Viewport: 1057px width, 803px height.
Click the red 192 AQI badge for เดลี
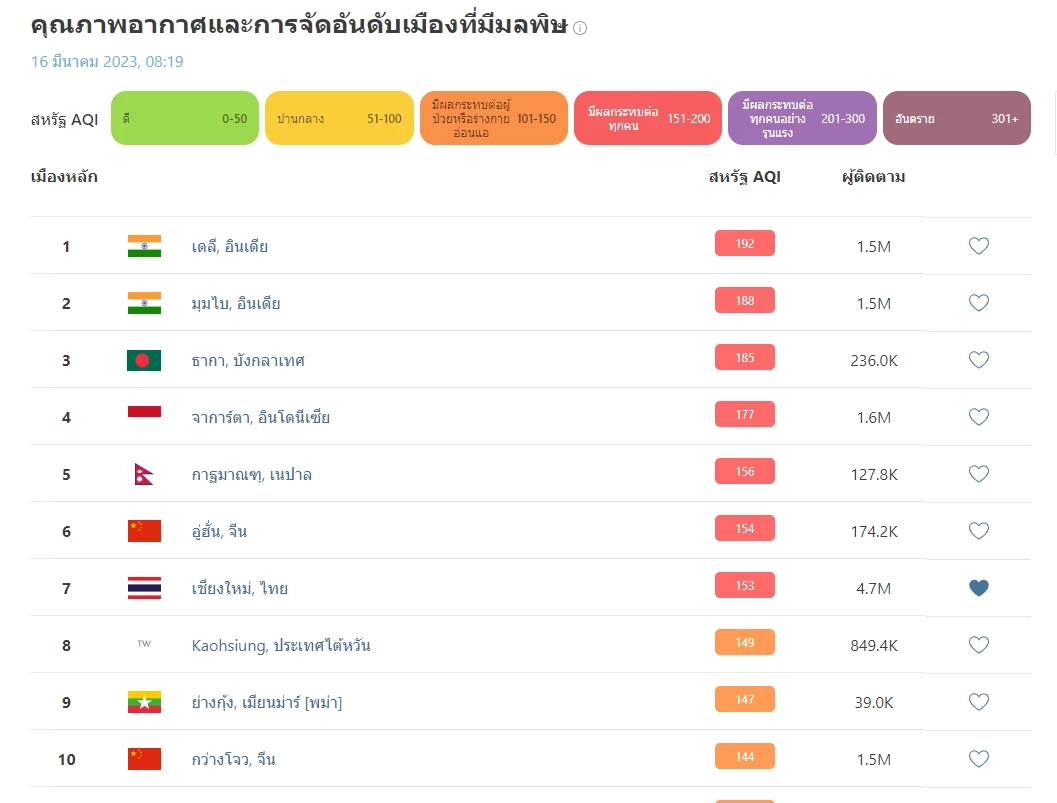(744, 242)
